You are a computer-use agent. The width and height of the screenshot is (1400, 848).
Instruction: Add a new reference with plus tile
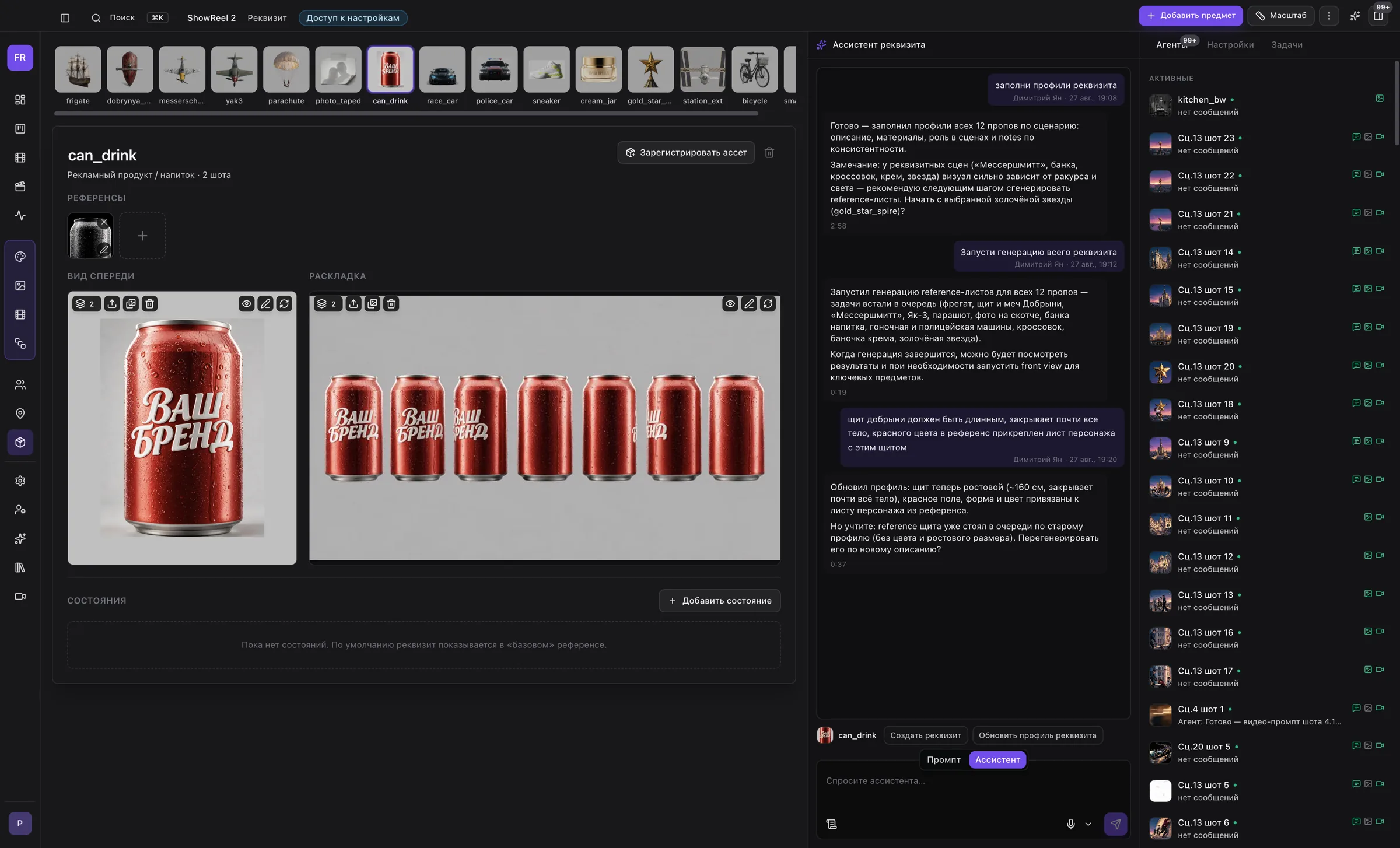pos(142,236)
